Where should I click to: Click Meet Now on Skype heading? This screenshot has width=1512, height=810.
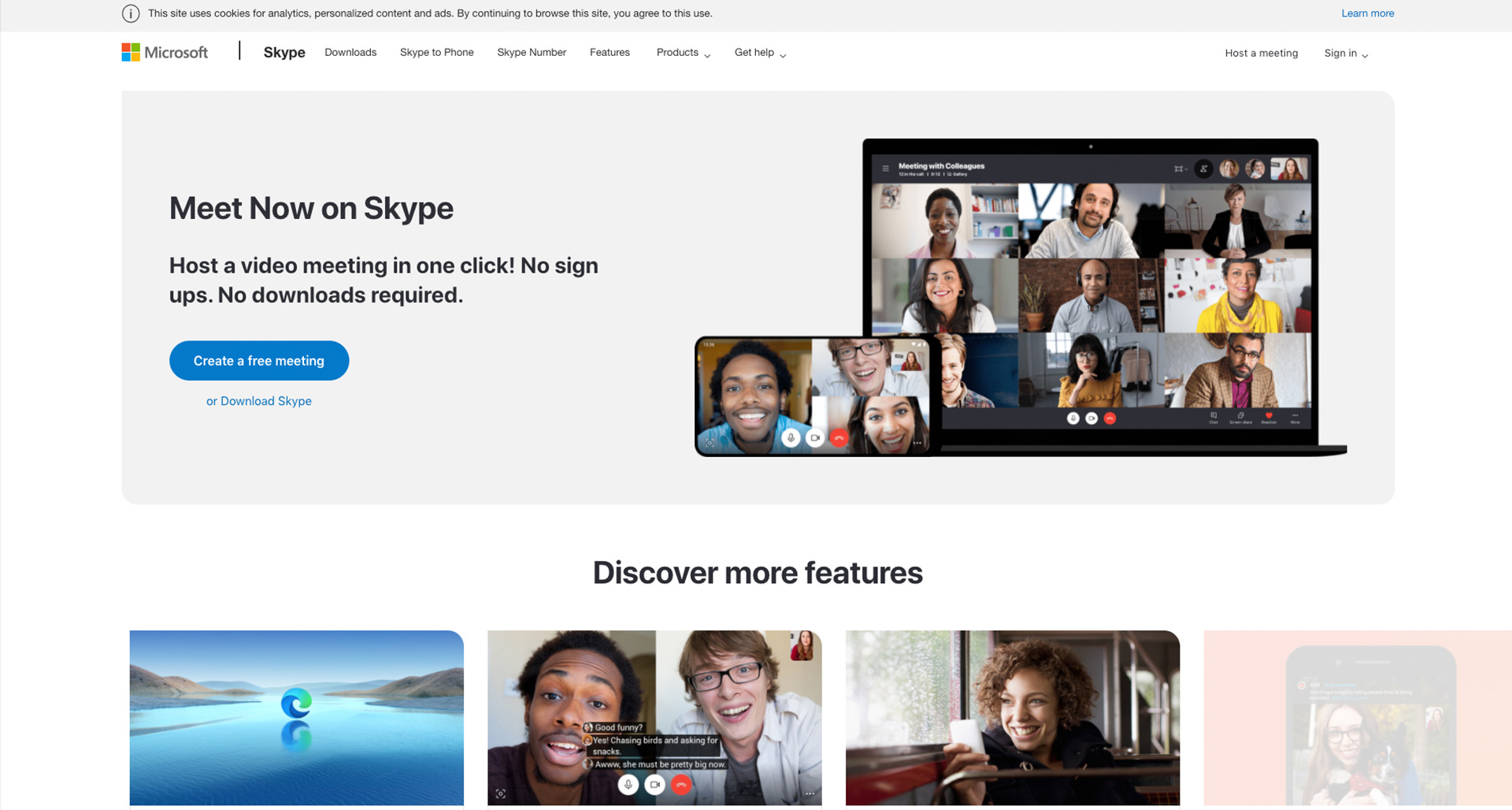(311, 209)
